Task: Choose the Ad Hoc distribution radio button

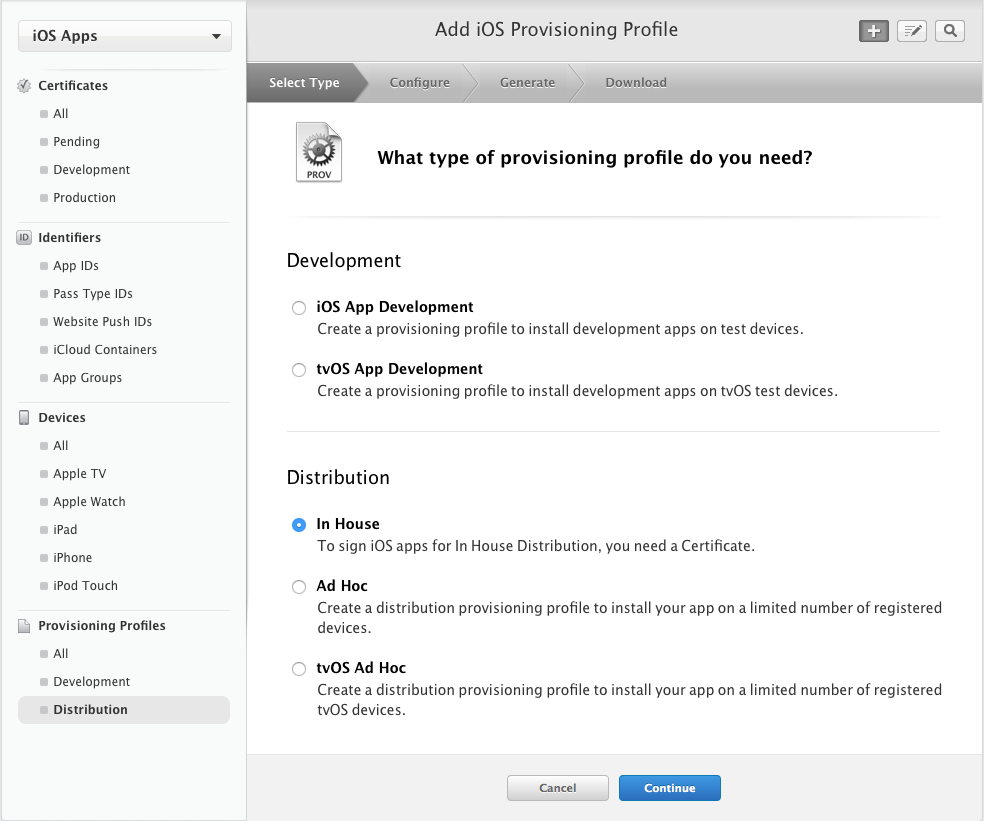Action: pyautogui.click(x=299, y=587)
